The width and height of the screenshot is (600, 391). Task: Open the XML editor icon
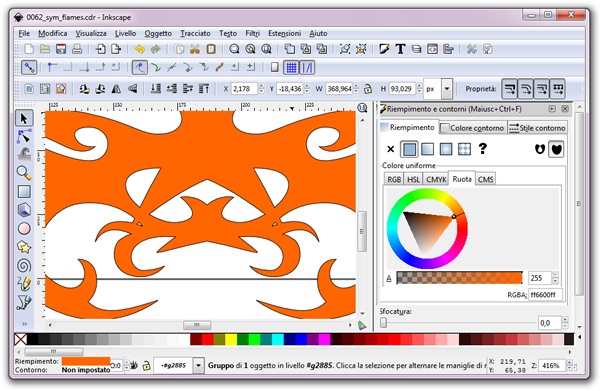(432, 49)
